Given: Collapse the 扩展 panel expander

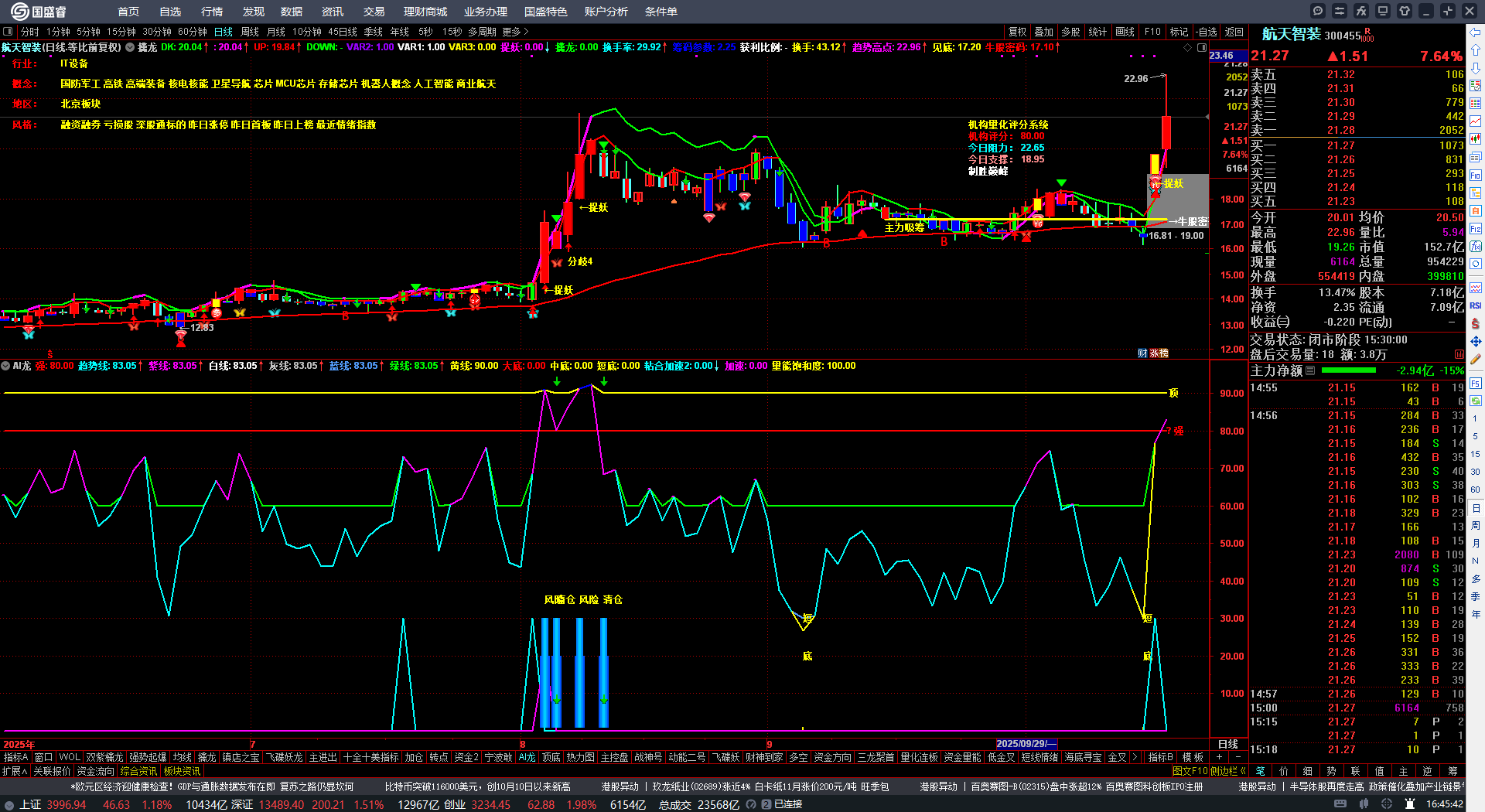Looking at the screenshot, I should pyautogui.click(x=14, y=771).
